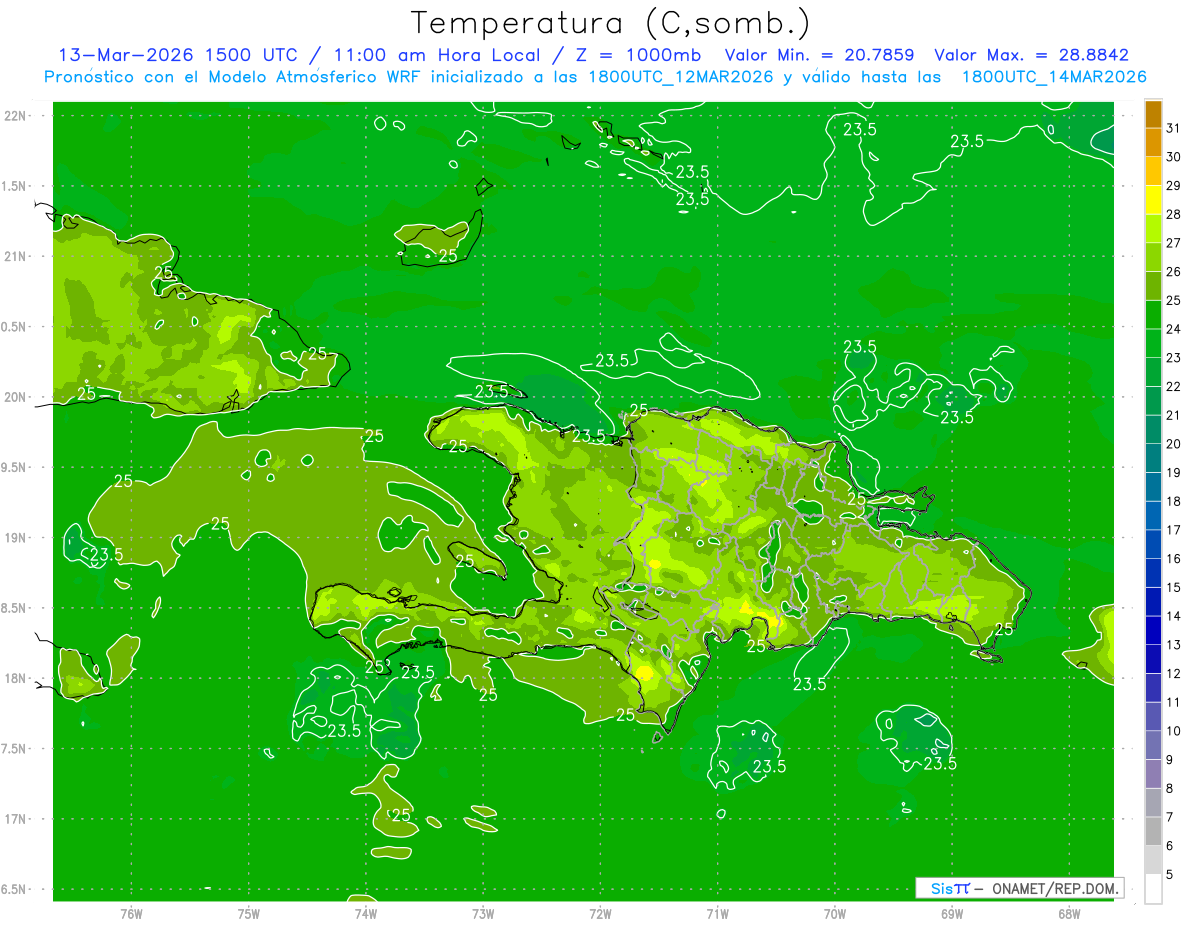Click the '1.5N' latitude axis label

(14, 186)
